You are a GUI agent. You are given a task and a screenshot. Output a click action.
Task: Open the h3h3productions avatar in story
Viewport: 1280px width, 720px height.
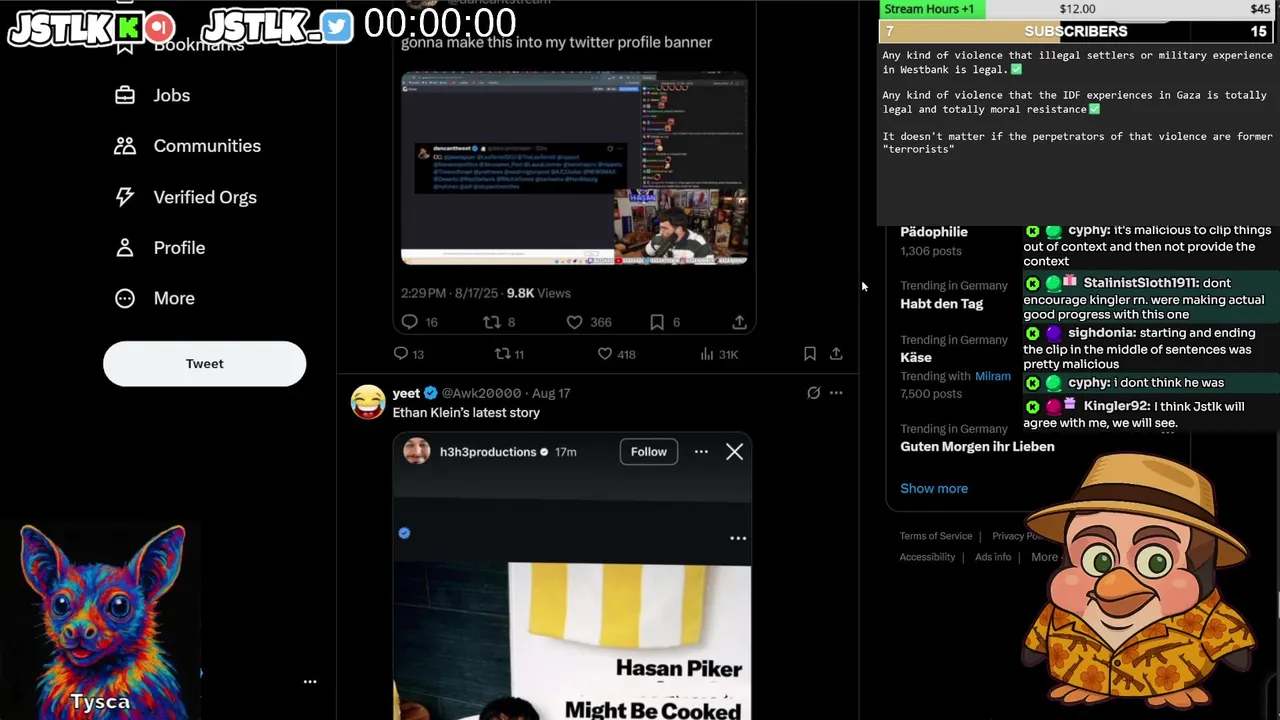coord(416,452)
